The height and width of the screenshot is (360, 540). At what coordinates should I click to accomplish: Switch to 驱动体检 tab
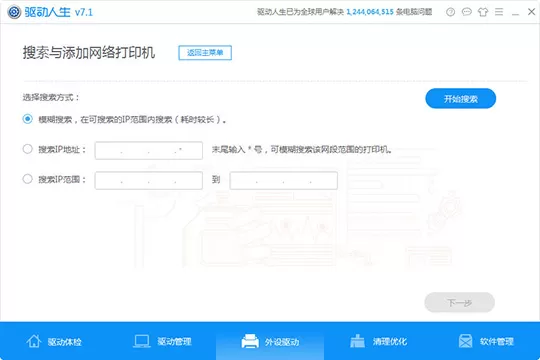[54, 341]
